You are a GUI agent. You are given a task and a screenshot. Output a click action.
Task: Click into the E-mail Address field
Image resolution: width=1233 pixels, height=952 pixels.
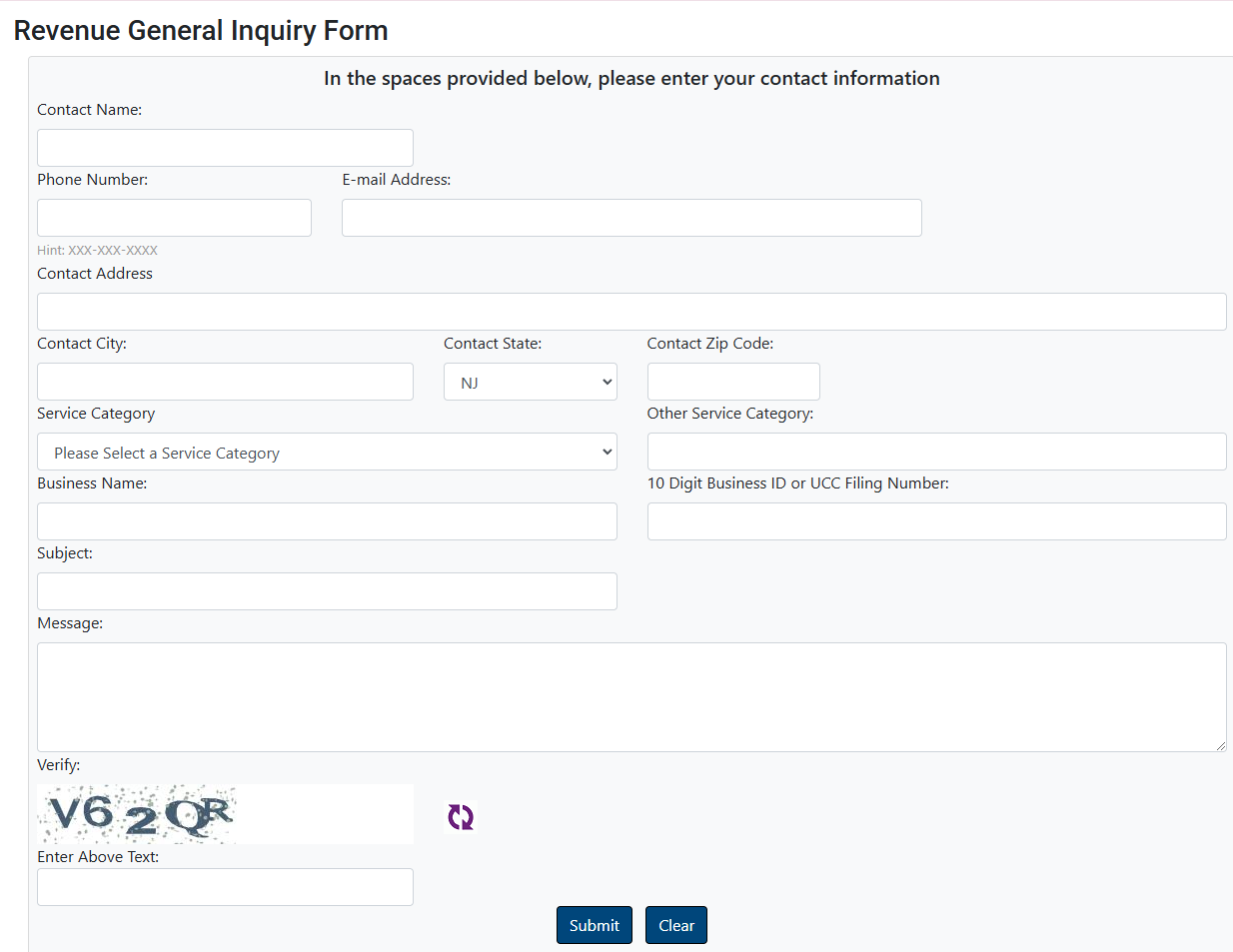coord(631,218)
